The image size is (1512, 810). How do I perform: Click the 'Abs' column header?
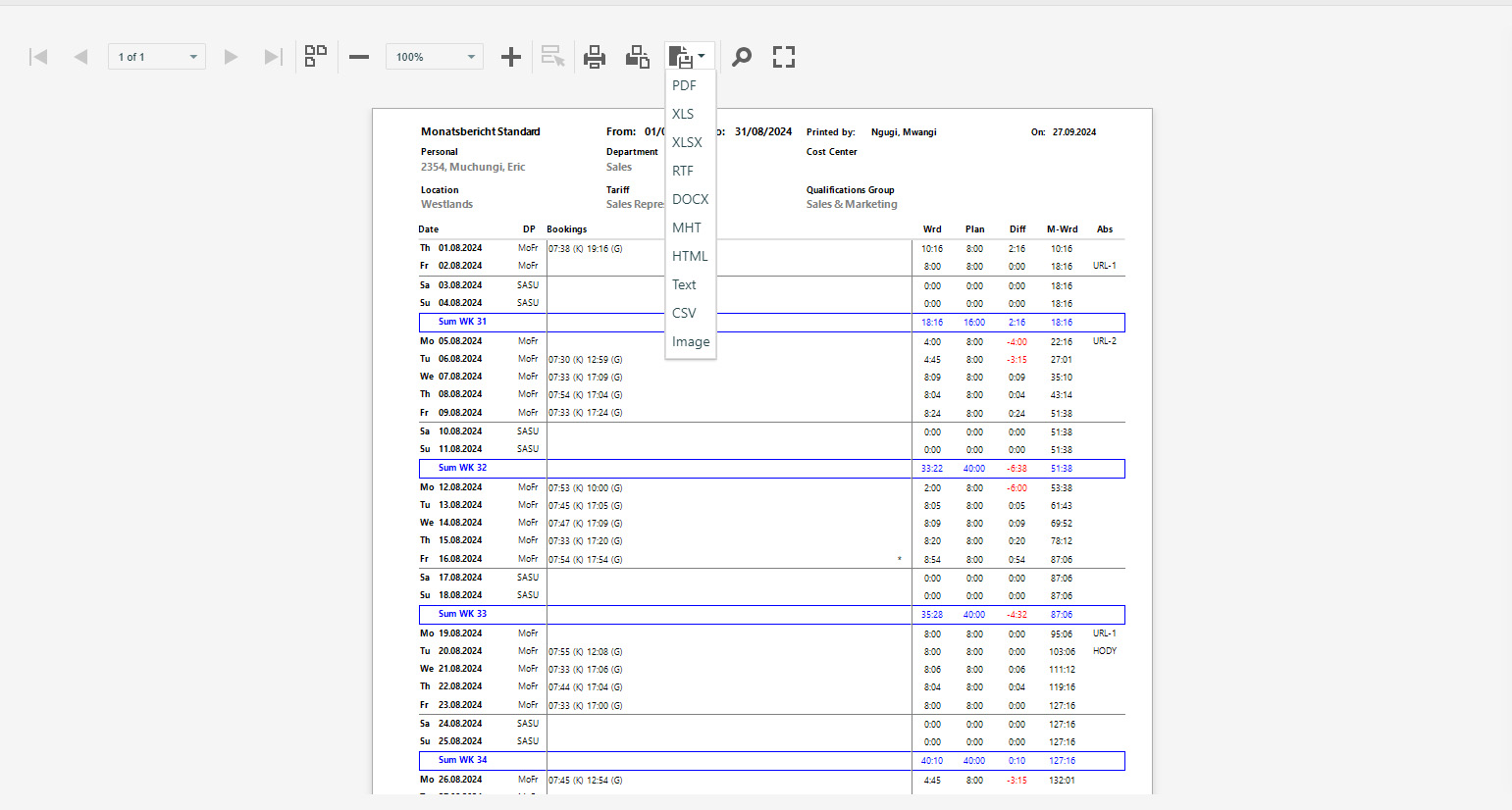(1105, 229)
